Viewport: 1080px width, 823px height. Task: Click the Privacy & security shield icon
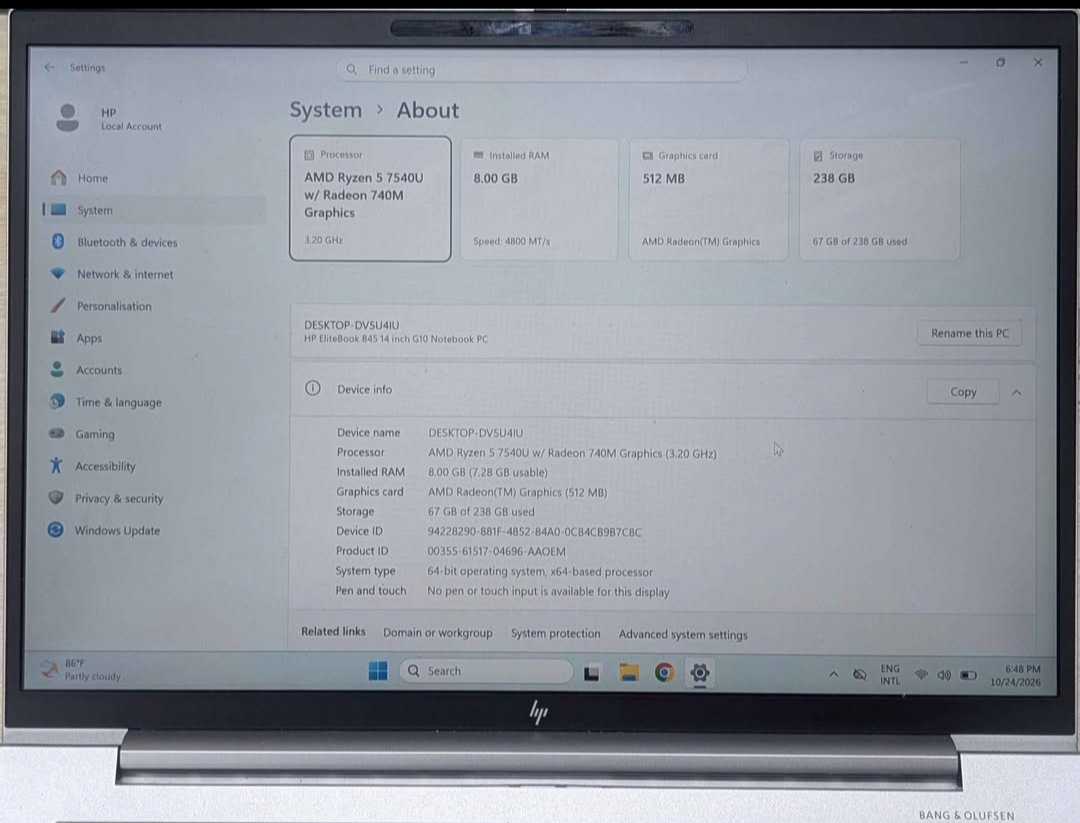pyautogui.click(x=56, y=498)
